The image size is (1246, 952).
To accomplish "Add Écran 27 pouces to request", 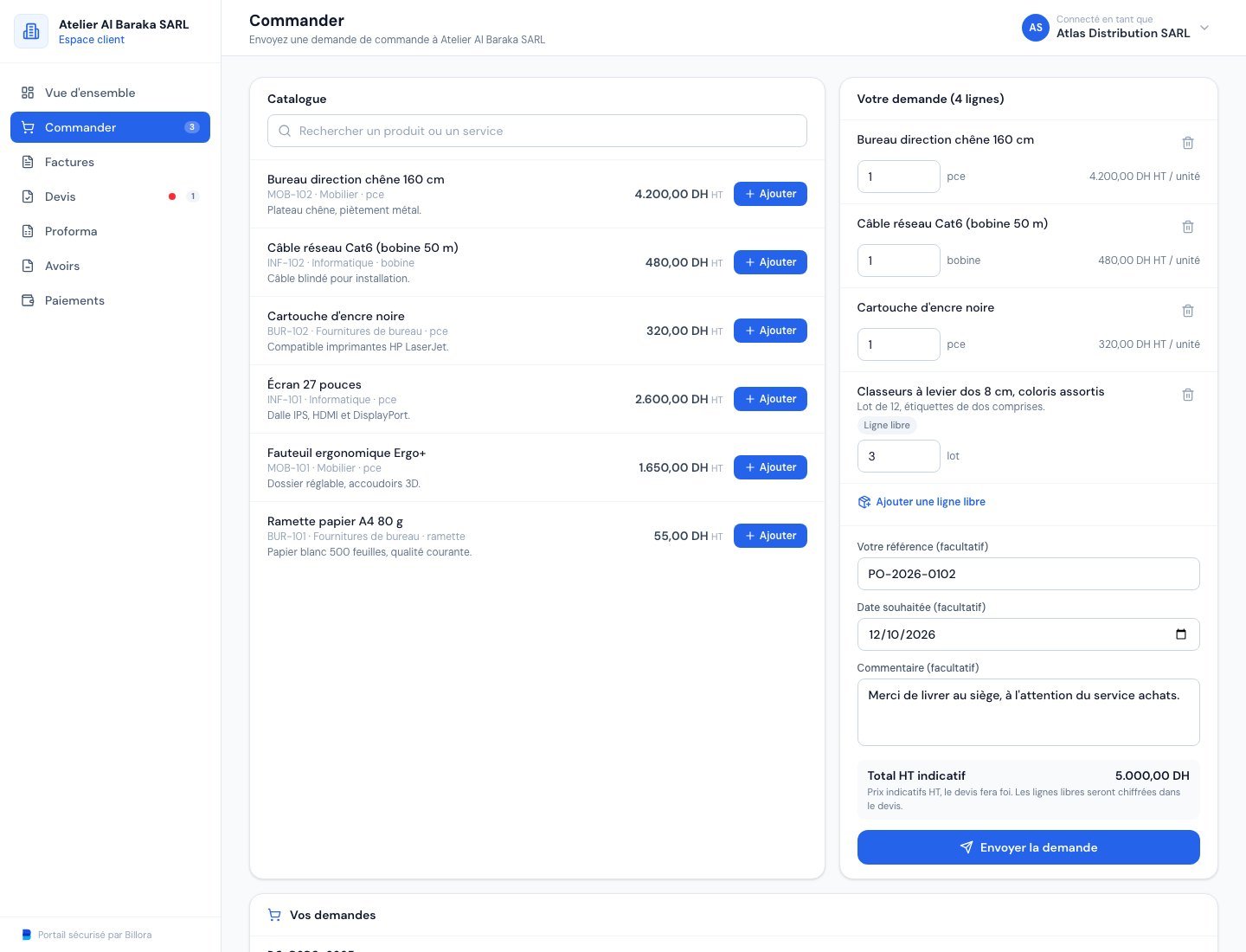I will click(770, 399).
